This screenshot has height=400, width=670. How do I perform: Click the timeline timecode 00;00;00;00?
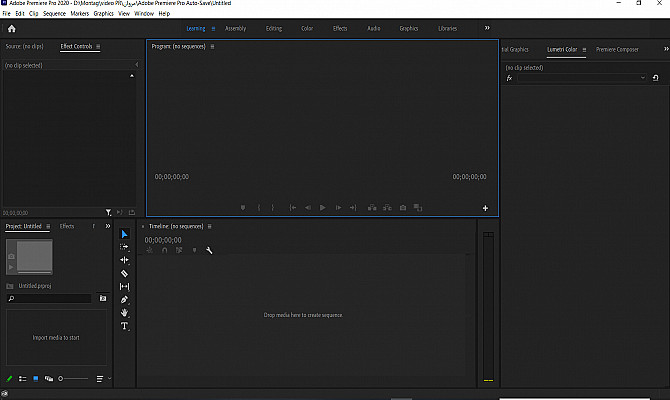point(163,240)
